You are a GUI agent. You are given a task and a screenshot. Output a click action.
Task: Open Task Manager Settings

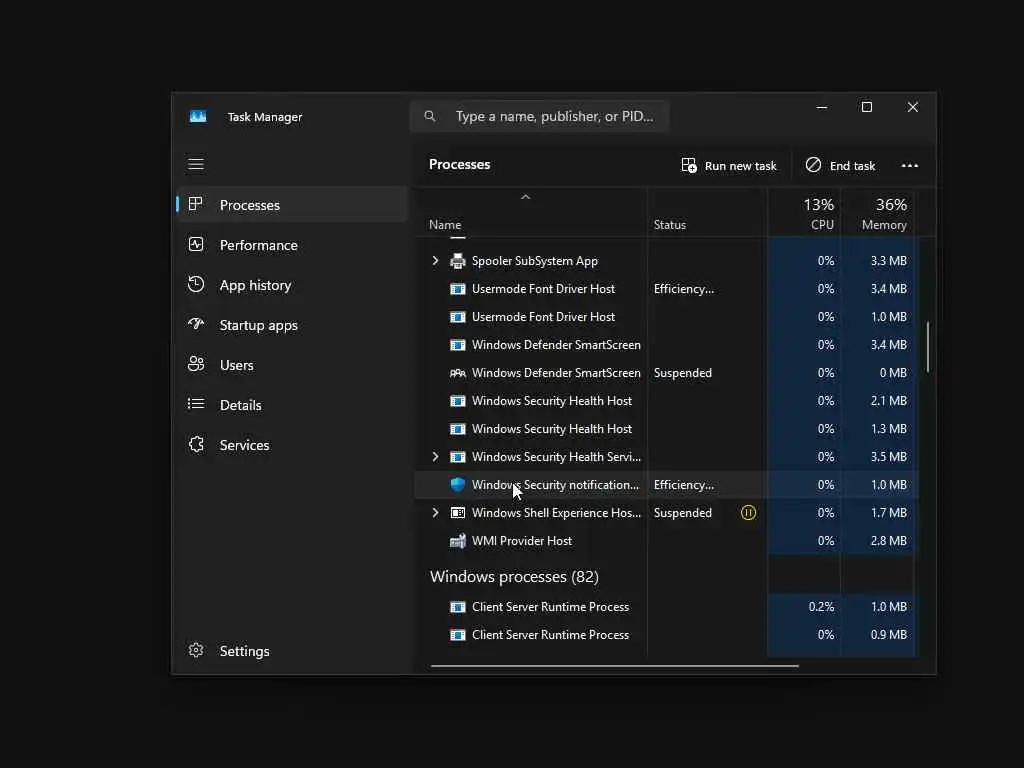click(x=292, y=651)
